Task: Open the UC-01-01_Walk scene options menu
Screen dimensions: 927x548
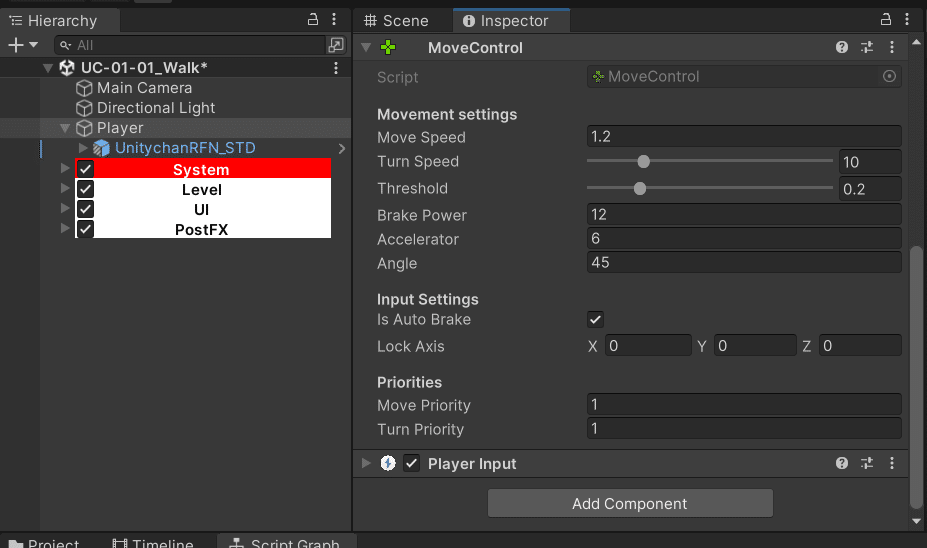Action: [x=336, y=68]
